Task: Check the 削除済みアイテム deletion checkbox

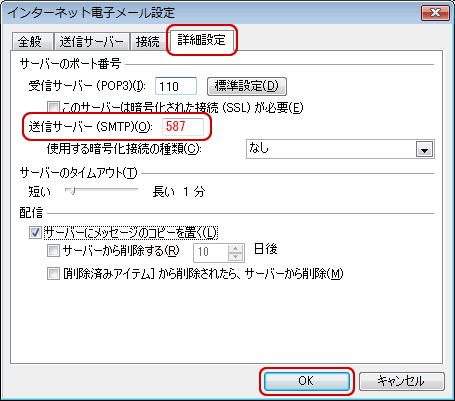Action: [x=53, y=274]
